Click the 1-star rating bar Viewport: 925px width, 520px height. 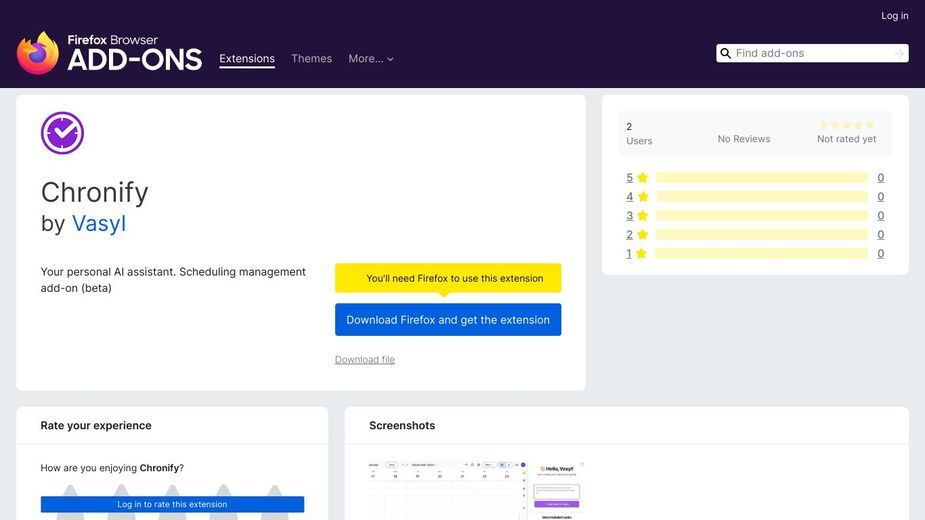[761, 253]
